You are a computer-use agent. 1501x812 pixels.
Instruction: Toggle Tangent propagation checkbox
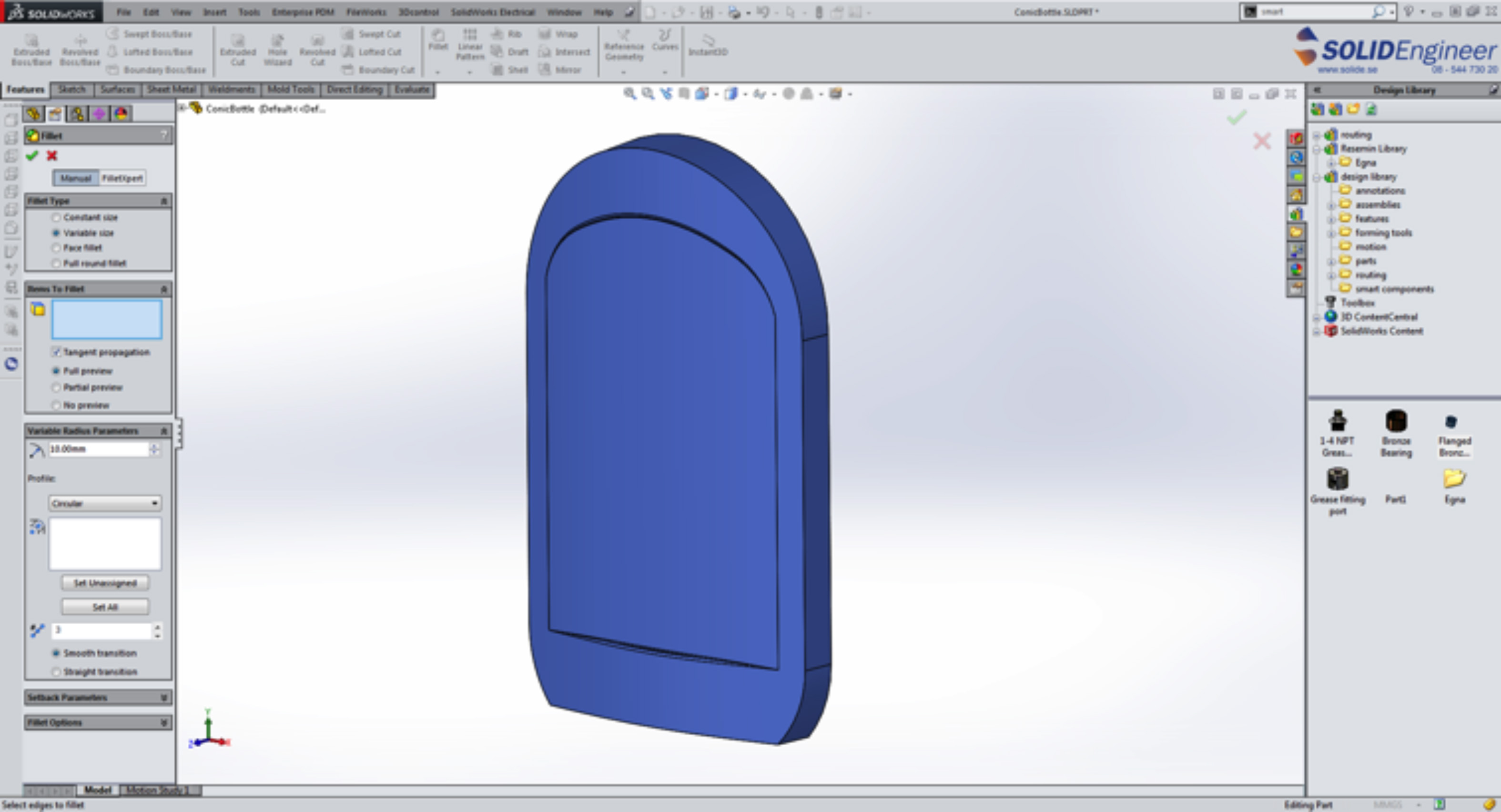click(x=57, y=352)
